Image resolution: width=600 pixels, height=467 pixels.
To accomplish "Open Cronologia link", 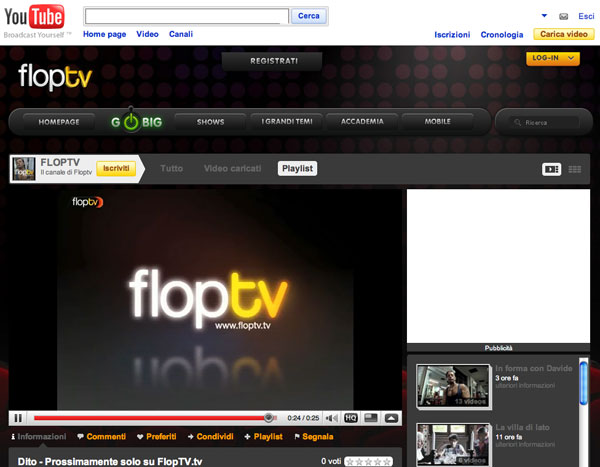I will [502, 35].
